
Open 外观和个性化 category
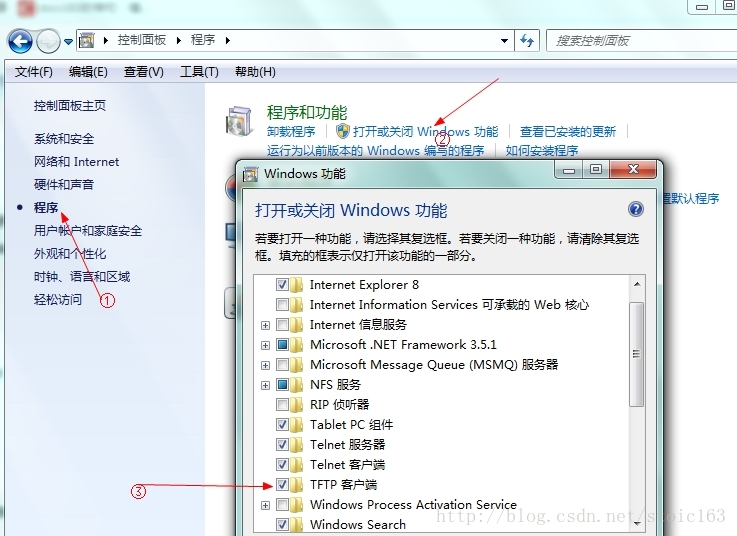click(70, 253)
